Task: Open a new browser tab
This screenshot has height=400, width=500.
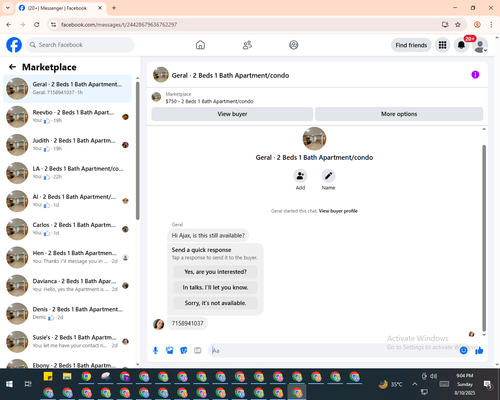Action: (x=114, y=8)
